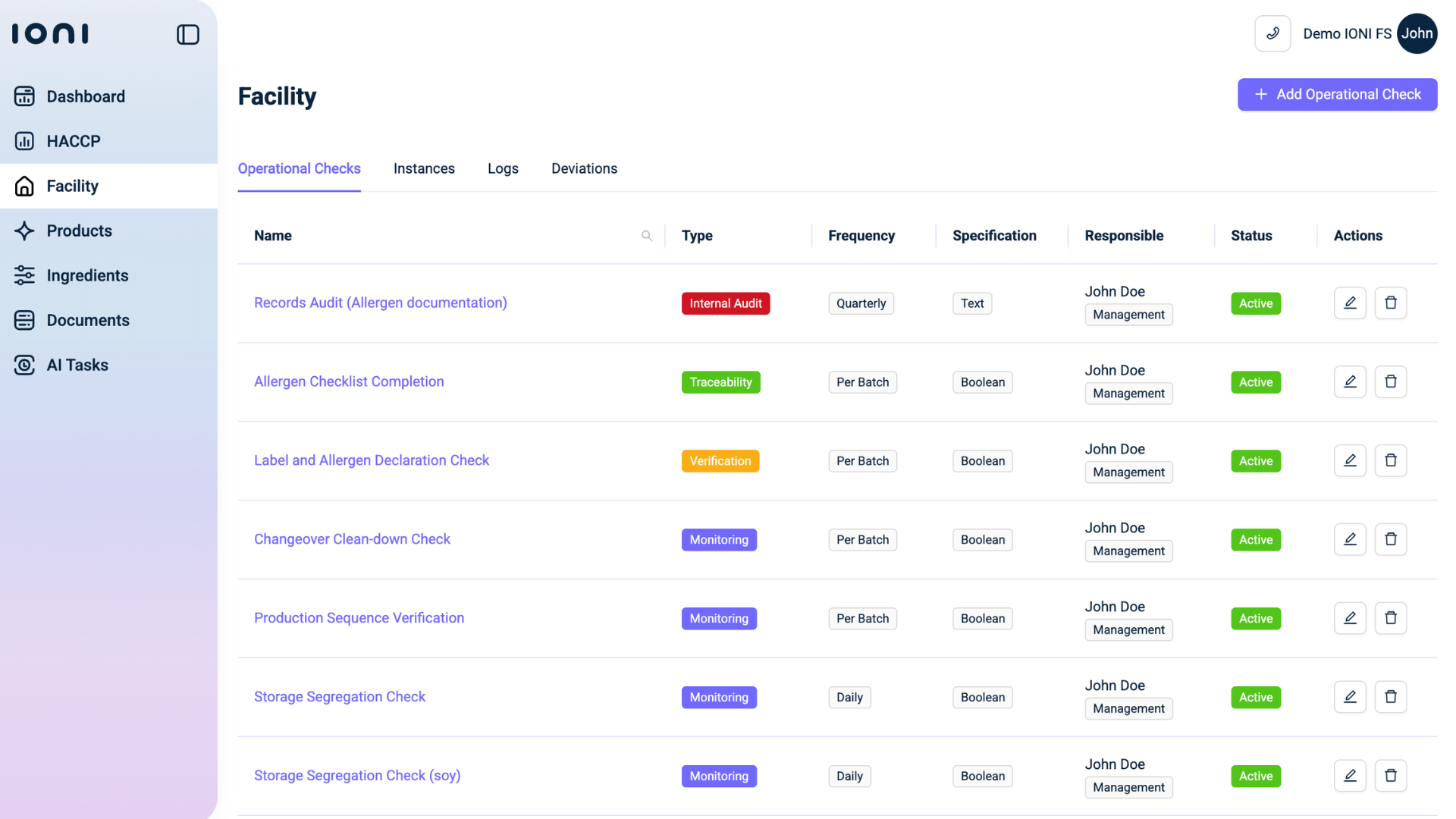The height and width of the screenshot is (819, 1456).
Task: Click the phone call icon in header
Action: click(1272, 33)
